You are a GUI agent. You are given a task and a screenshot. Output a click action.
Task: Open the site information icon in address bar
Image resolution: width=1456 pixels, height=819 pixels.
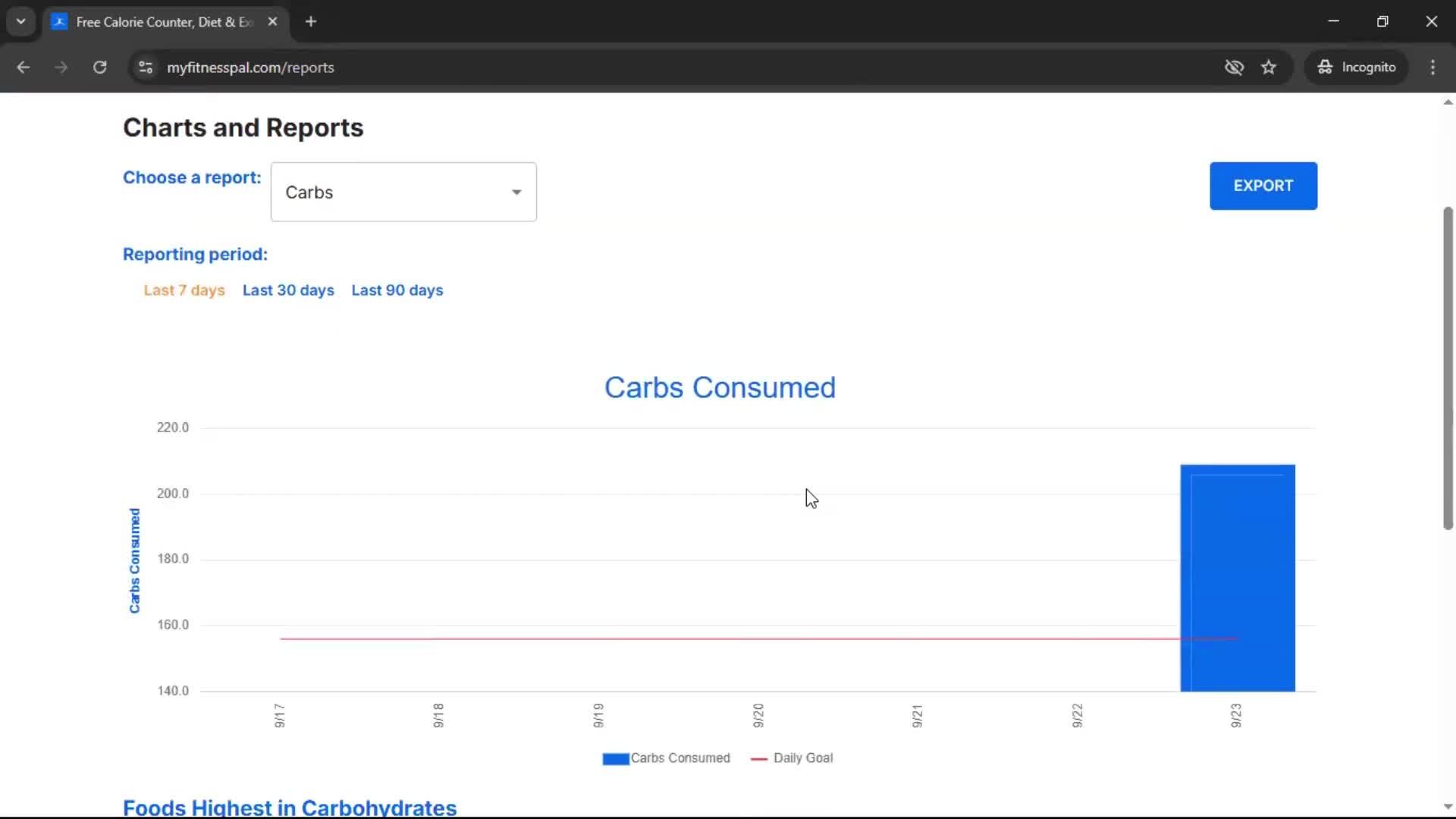pos(146,67)
